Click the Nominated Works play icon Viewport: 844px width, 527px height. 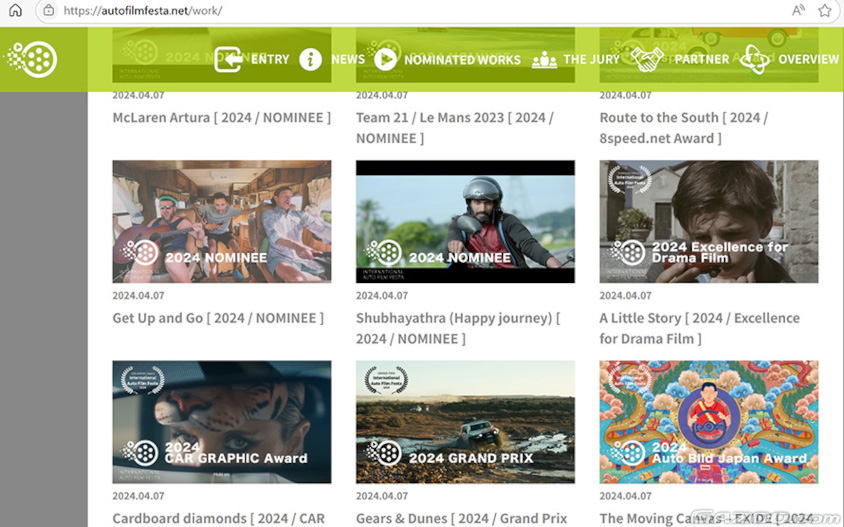pos(385,60)
